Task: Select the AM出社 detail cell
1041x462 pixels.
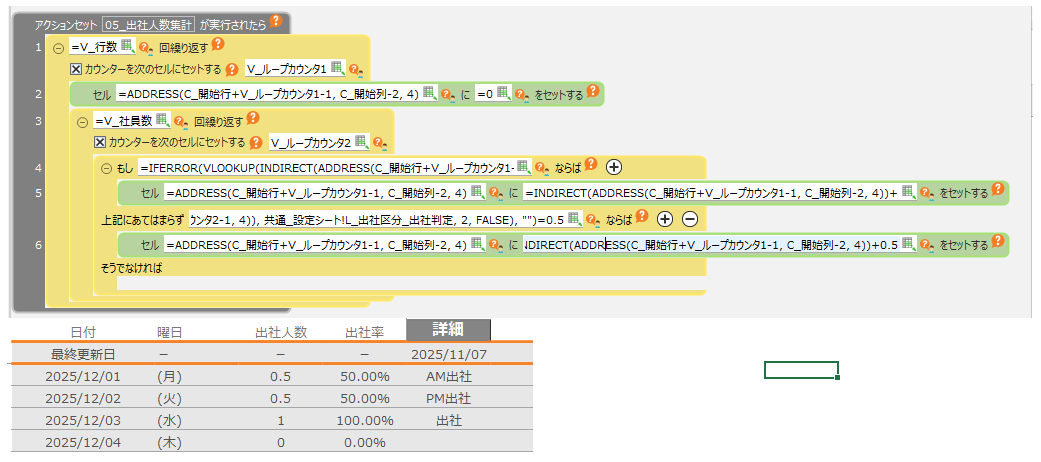Action: coord(447,376)
